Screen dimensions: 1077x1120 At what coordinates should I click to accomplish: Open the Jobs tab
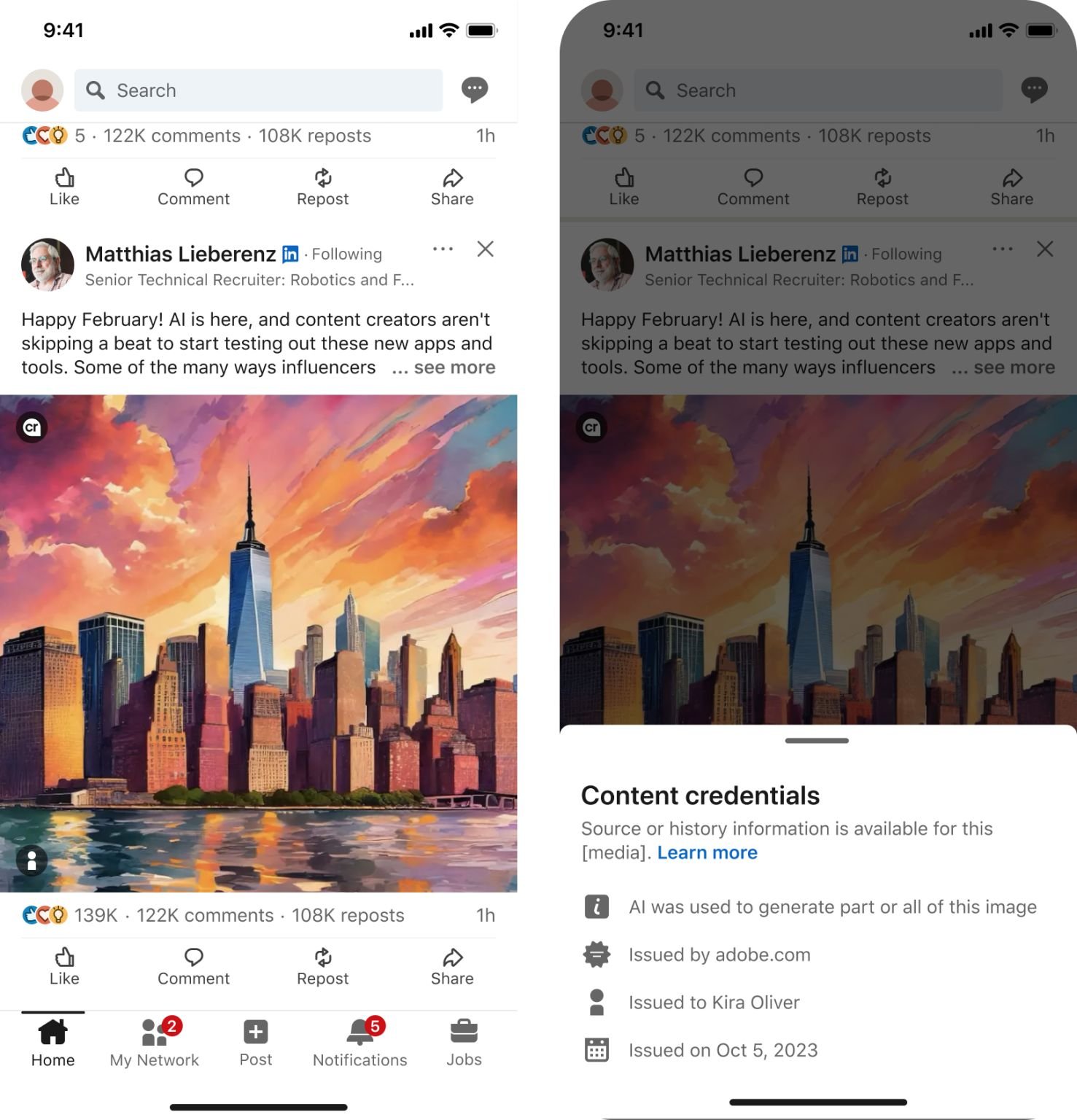(x=464, y=1043)
